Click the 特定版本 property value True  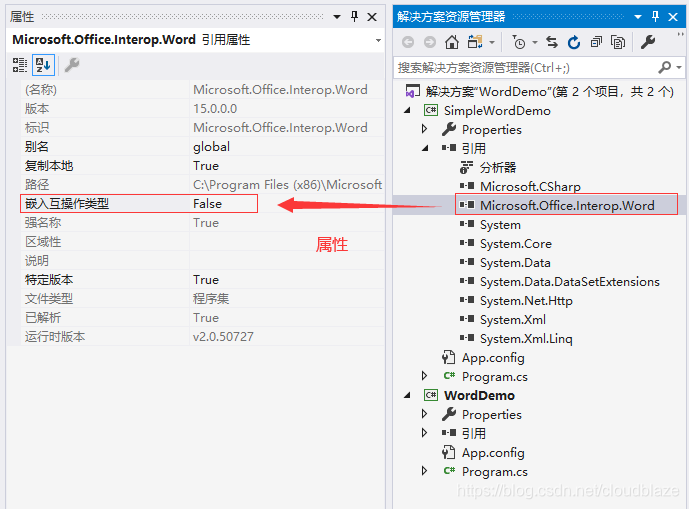(206, 280)
